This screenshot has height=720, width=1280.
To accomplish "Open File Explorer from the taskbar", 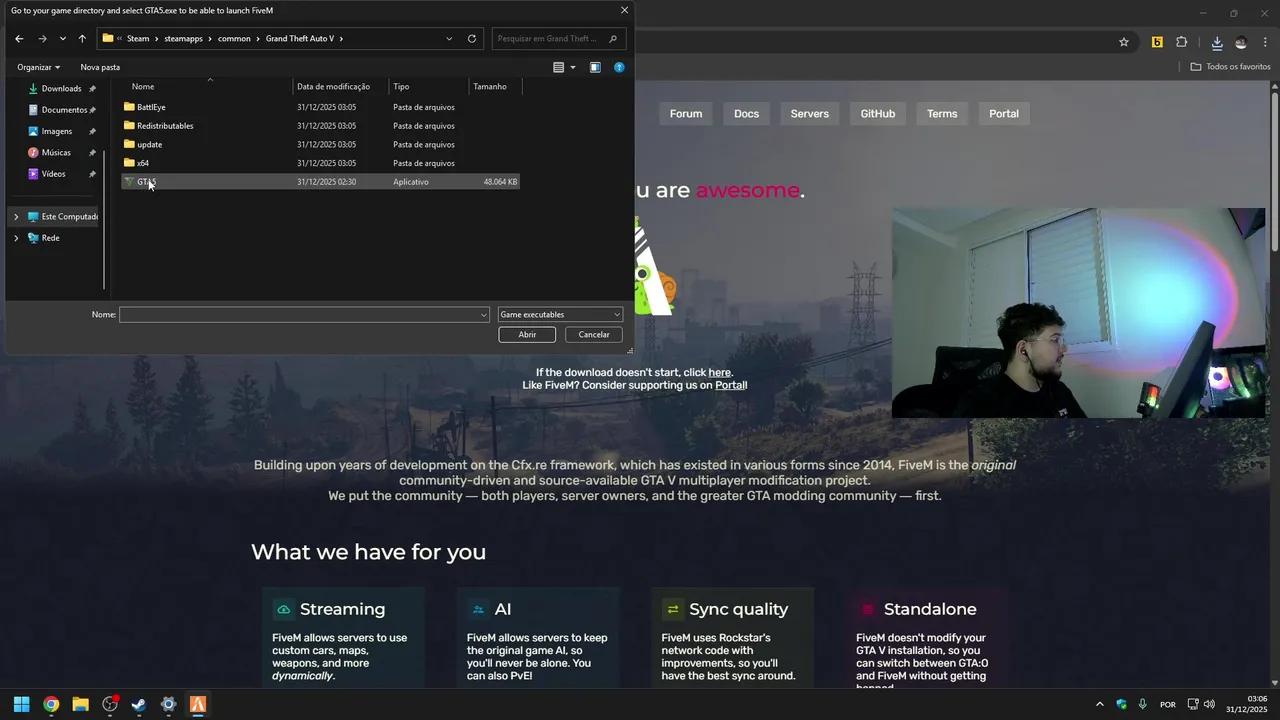I will (x=80, y=704).
